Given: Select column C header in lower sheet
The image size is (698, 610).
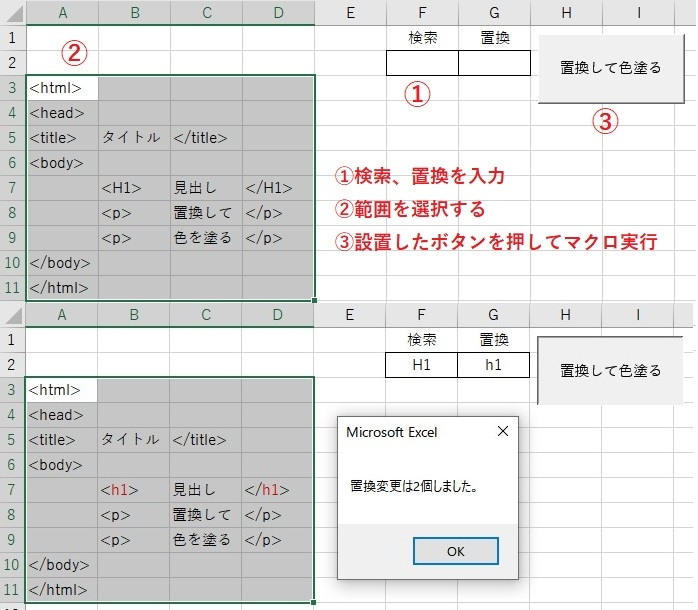Looking at the screenshot, I should click(x=206, y=315).
